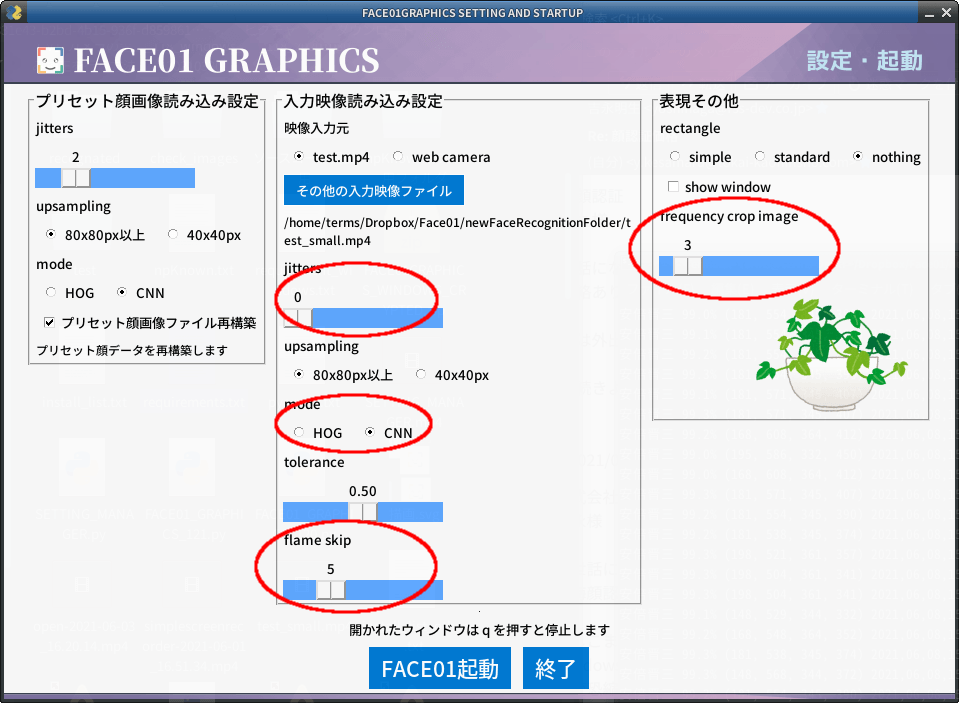Close the FACE01GRAPHICS window
Viewport: 959px width, 703px height.
(946, 13)
